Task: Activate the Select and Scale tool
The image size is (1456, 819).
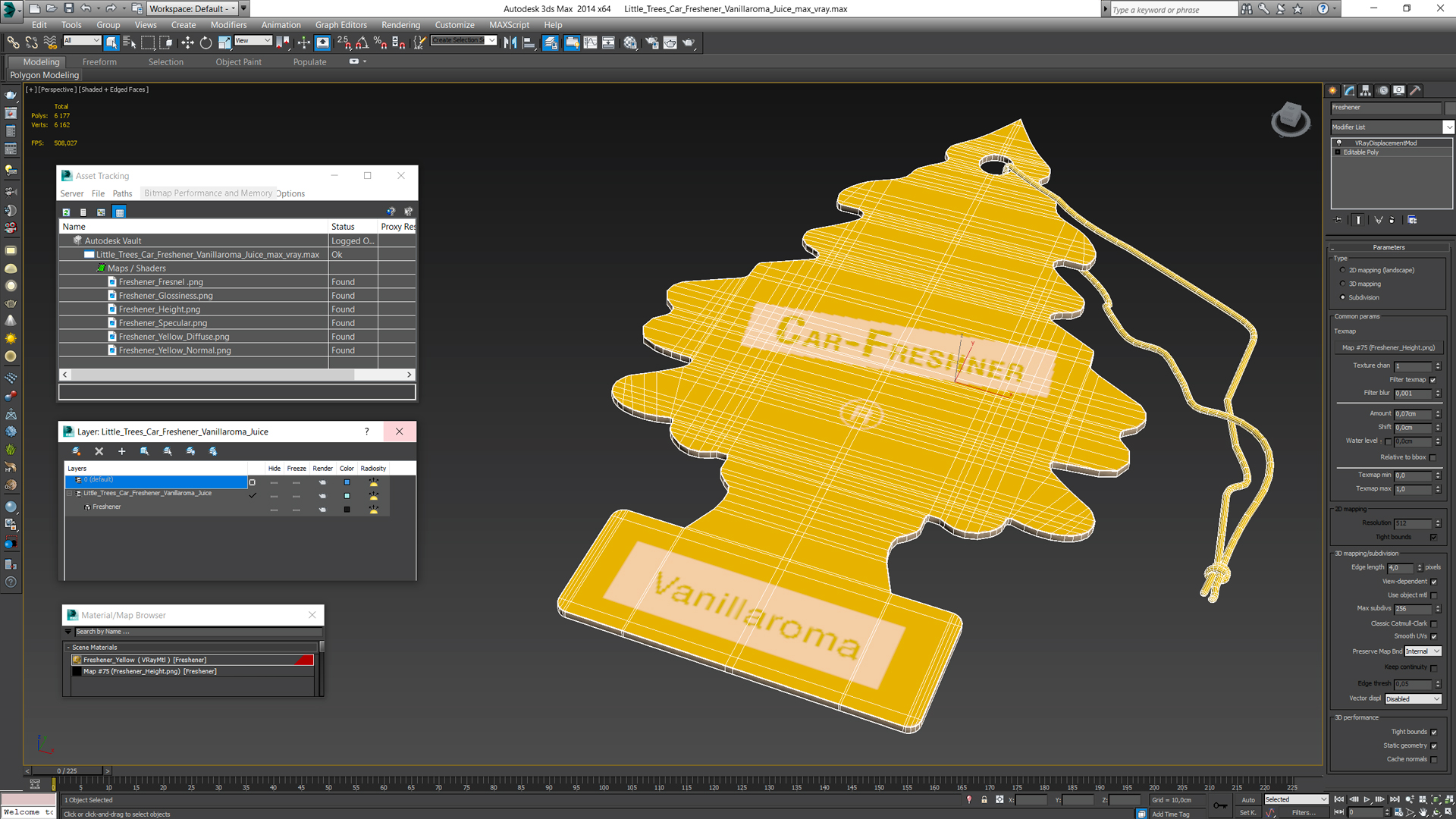Action: point(224,42)
